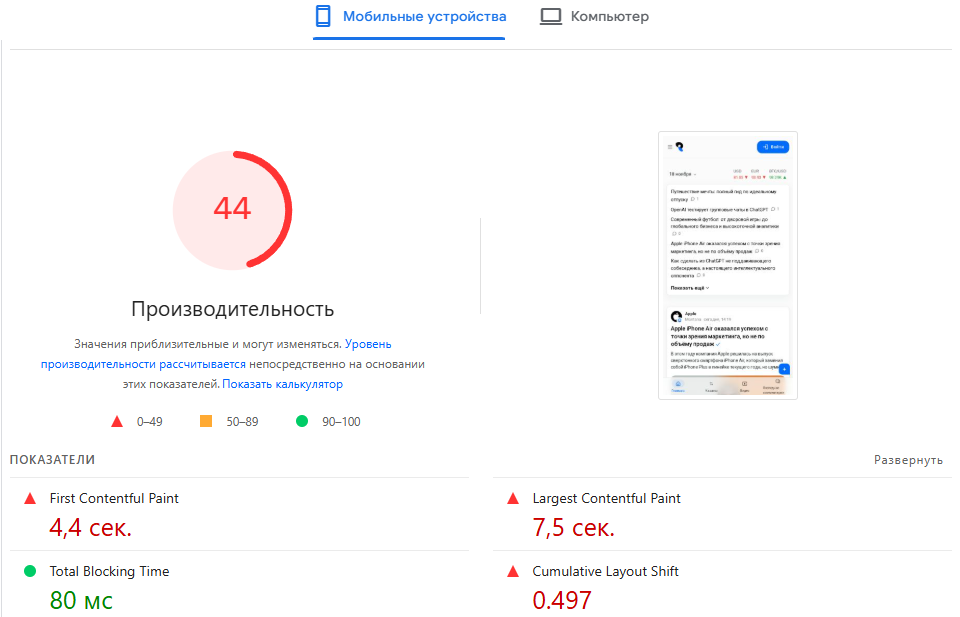Click the Largest Contentful Paint value 7,5 сек.

(573, 527)
